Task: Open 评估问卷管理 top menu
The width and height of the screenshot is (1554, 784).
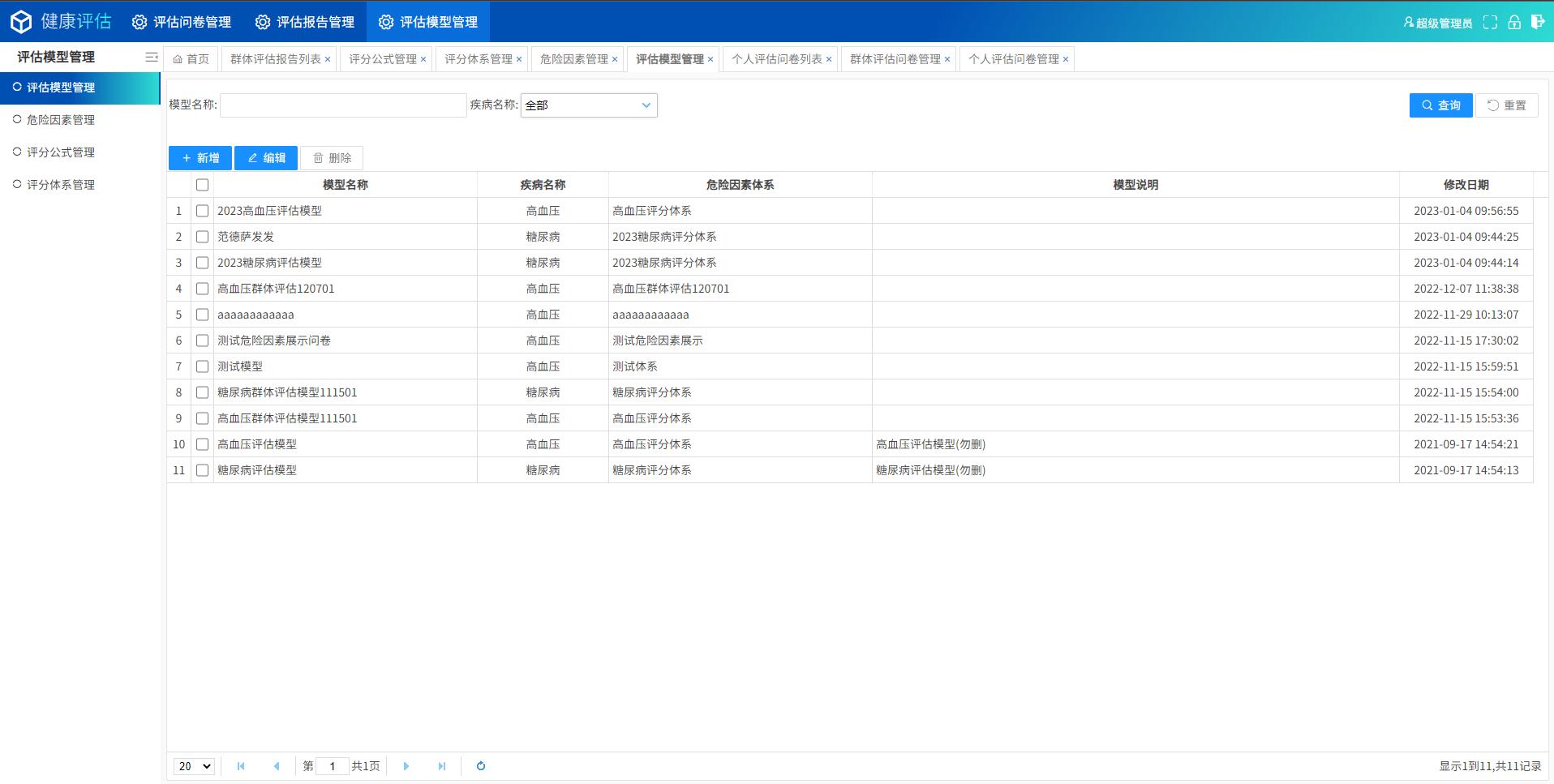Action: (182, 22)
